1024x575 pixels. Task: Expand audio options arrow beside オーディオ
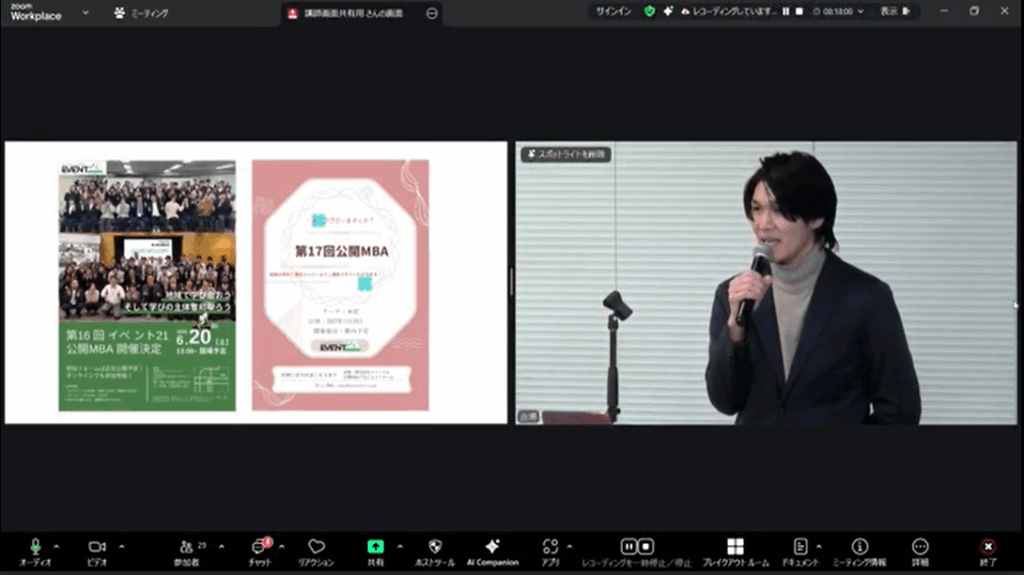click(56, 546)
